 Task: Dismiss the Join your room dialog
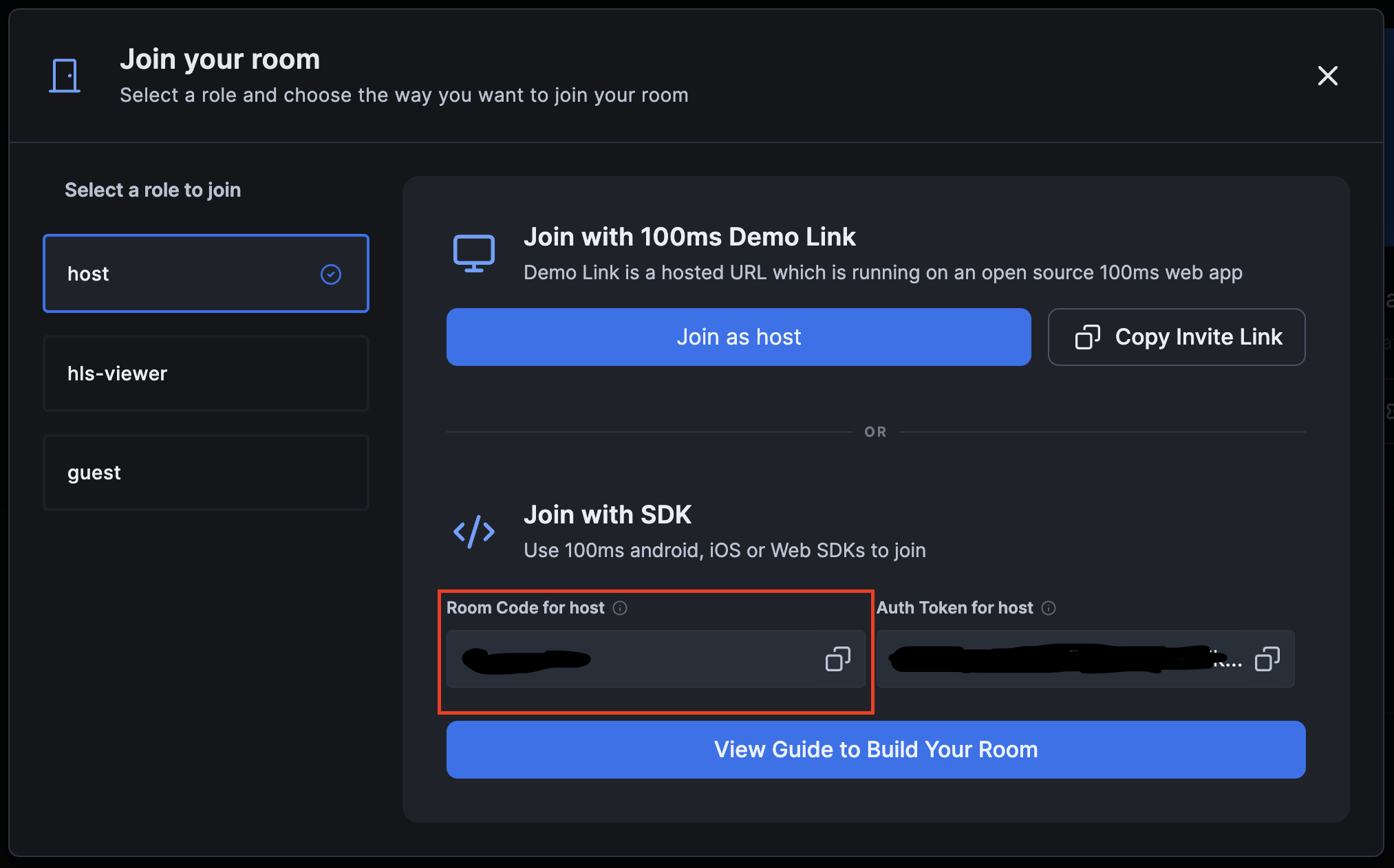click(x=1328, y=76)
